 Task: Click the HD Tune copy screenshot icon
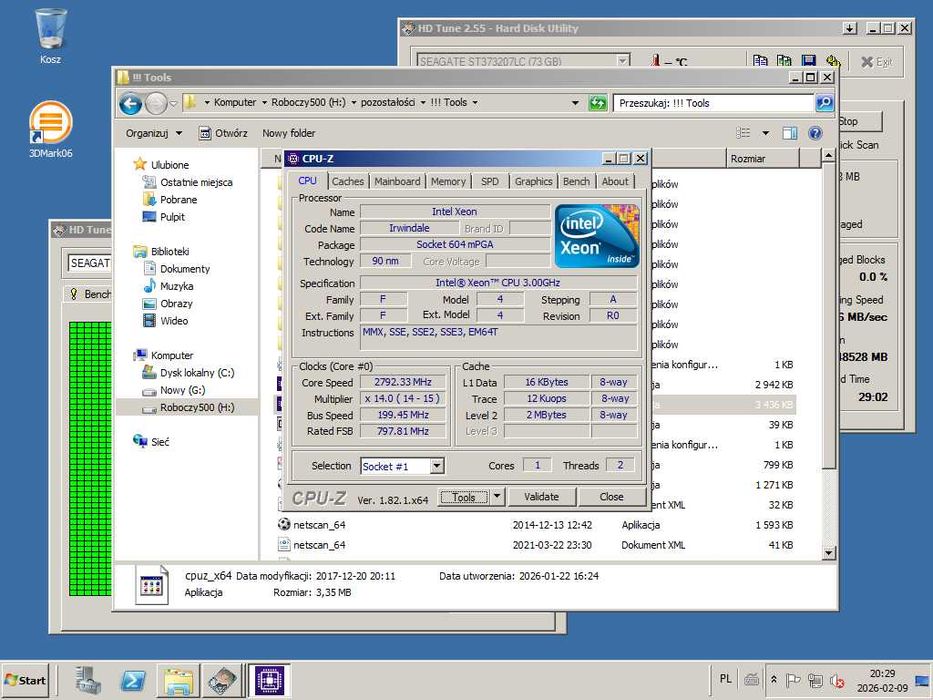tap(784, 61)
